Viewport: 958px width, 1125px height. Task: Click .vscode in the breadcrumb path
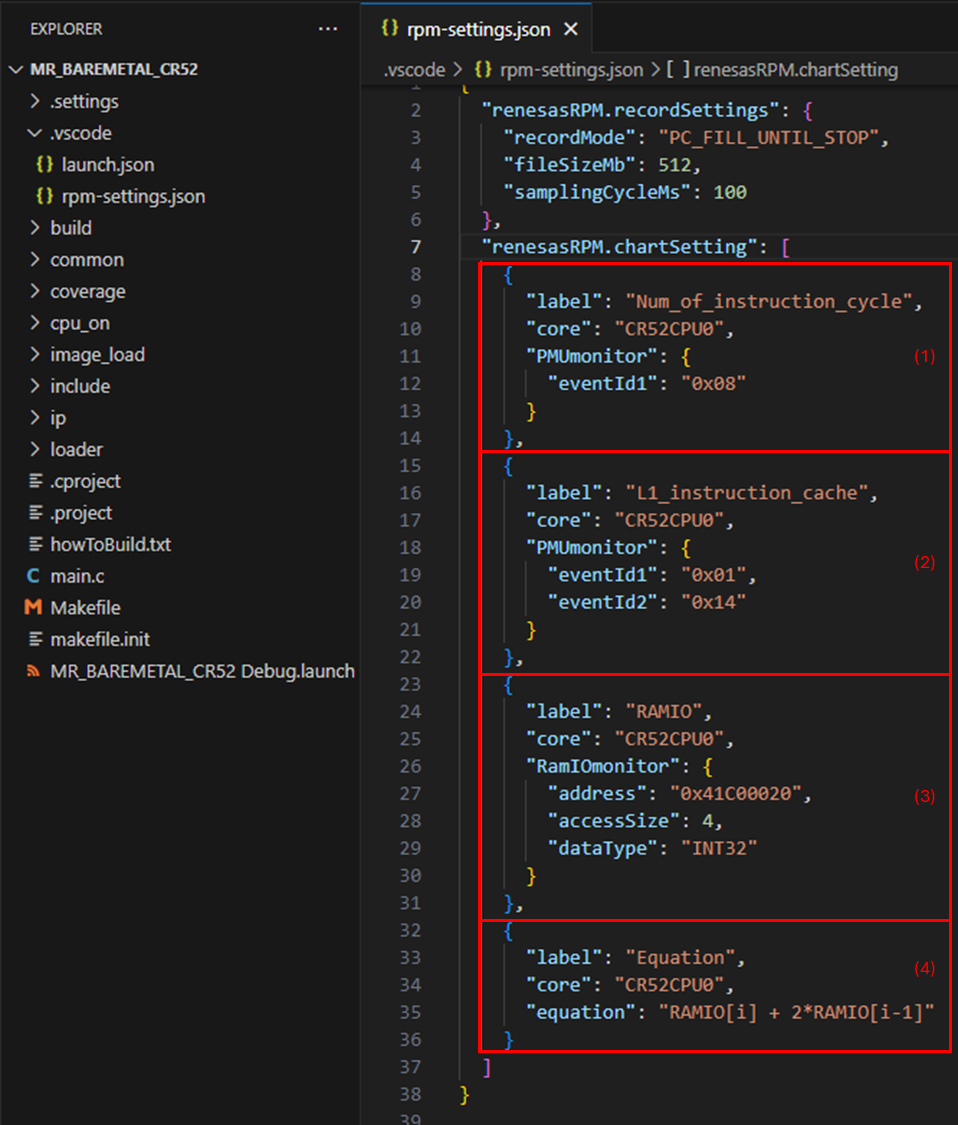pyautogui.click(x=415, y=70)
